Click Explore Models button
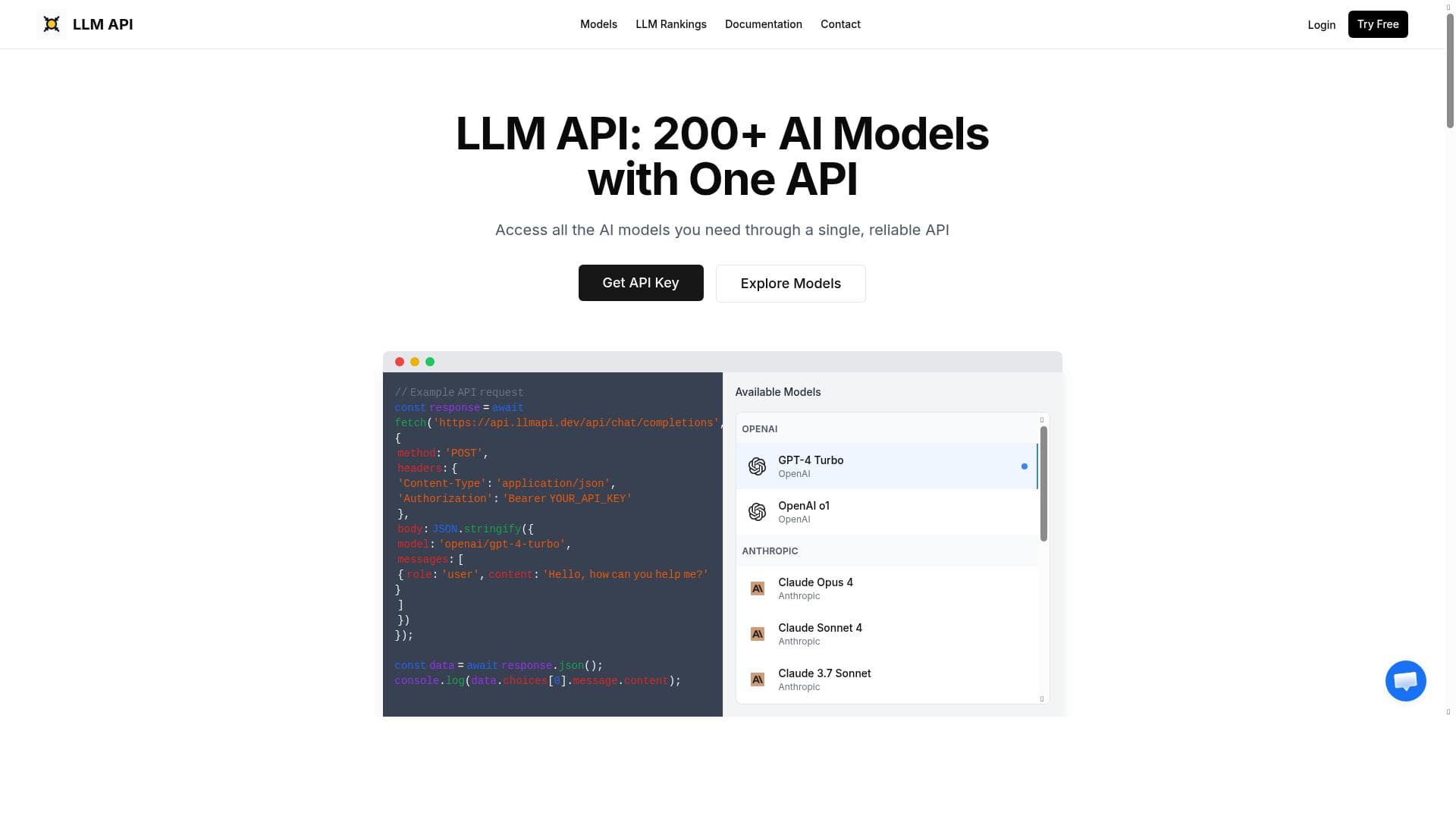1456x819 pixels. coord(791,284)
